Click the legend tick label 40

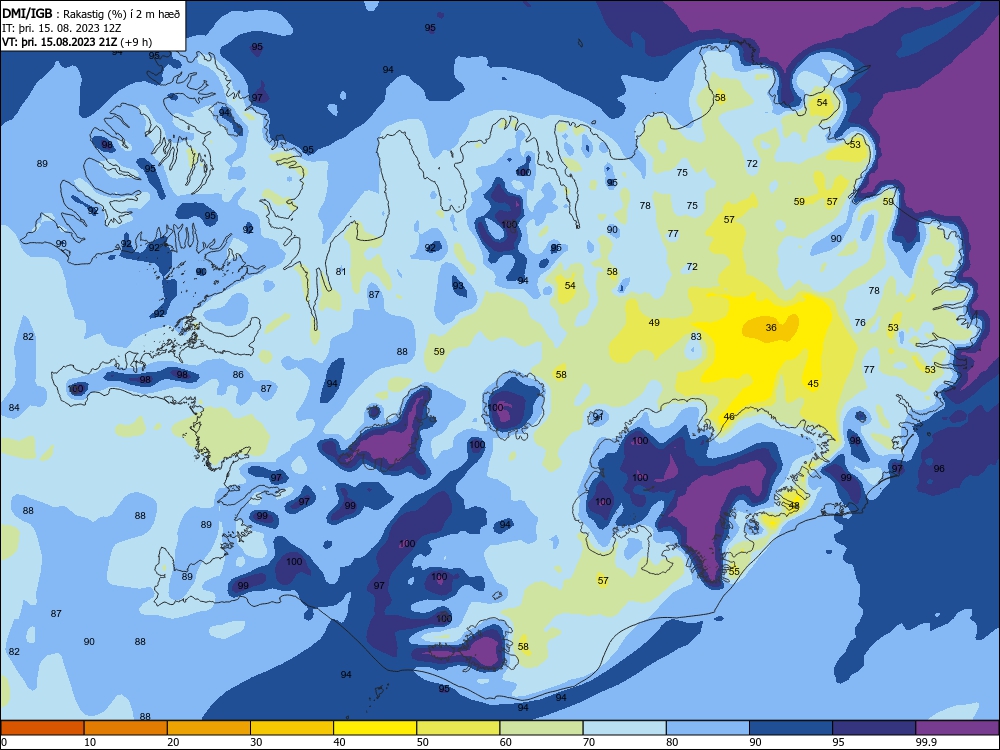tap(340, 742)
